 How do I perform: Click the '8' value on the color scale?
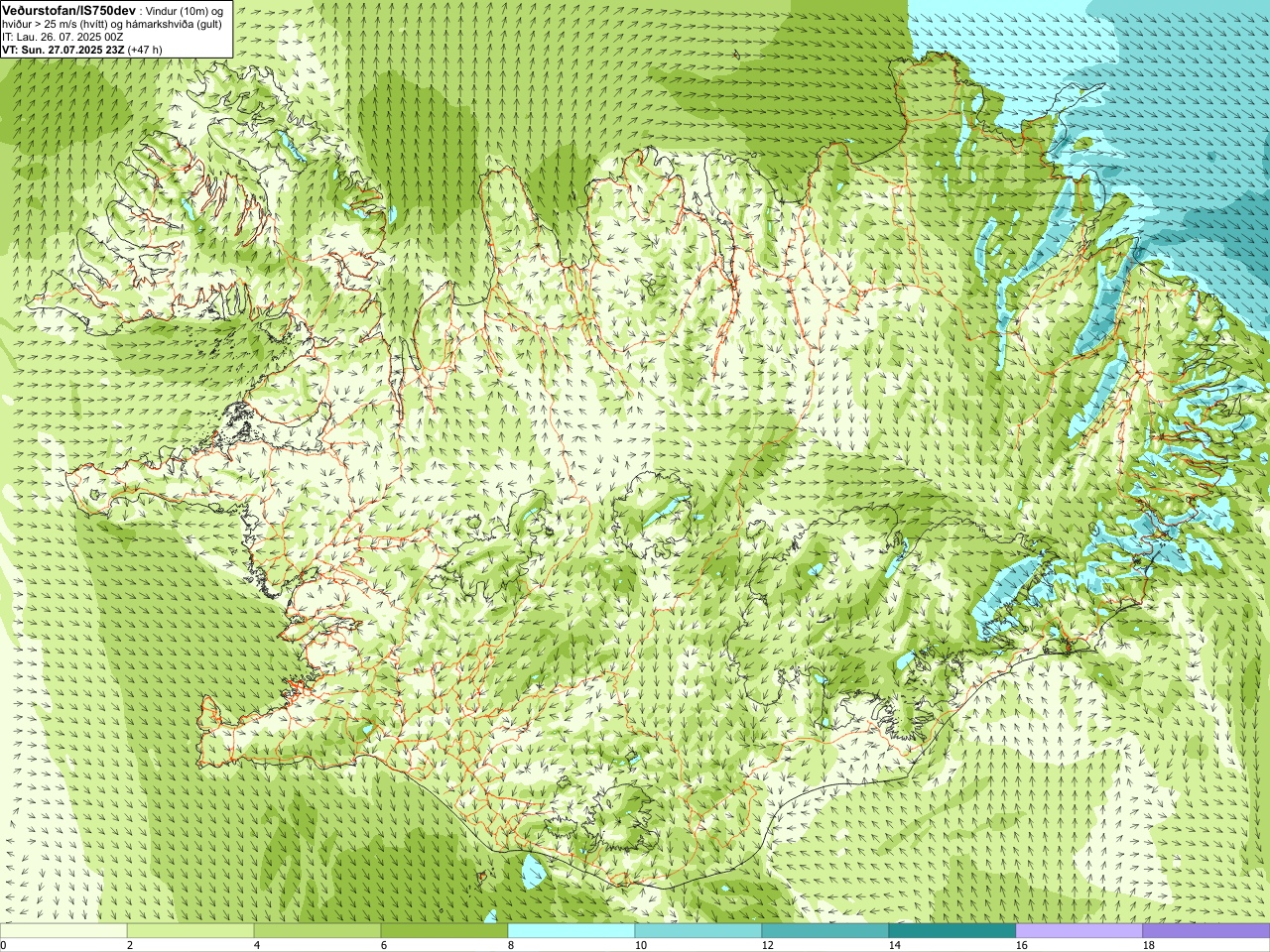[x=511, y=945]
